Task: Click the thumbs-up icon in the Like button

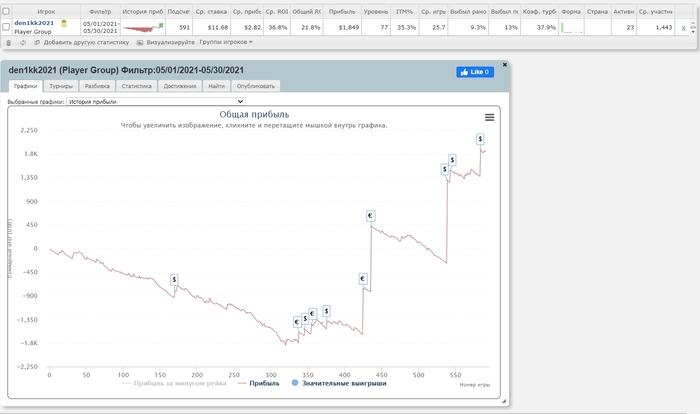Action: pyautogui.click(x=464, y=72)
